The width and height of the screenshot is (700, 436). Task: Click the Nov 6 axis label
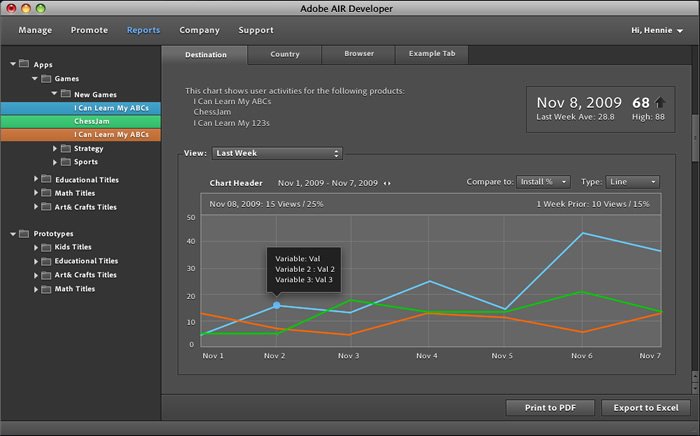point(582,356)
